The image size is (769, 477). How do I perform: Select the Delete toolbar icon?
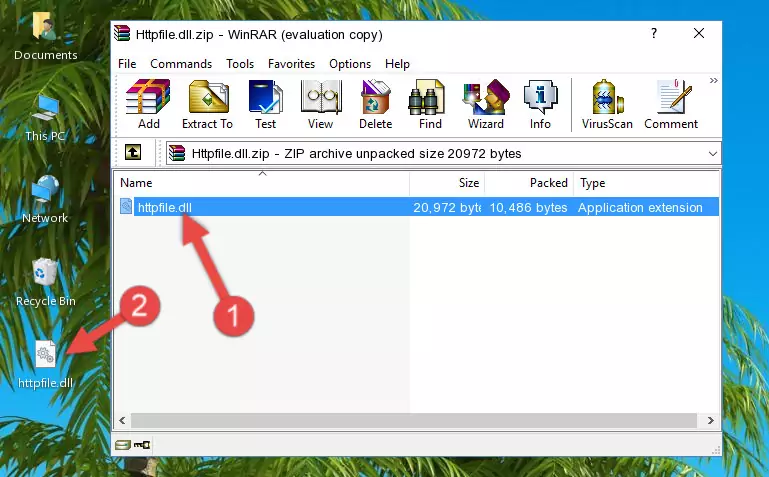(376, 104)
